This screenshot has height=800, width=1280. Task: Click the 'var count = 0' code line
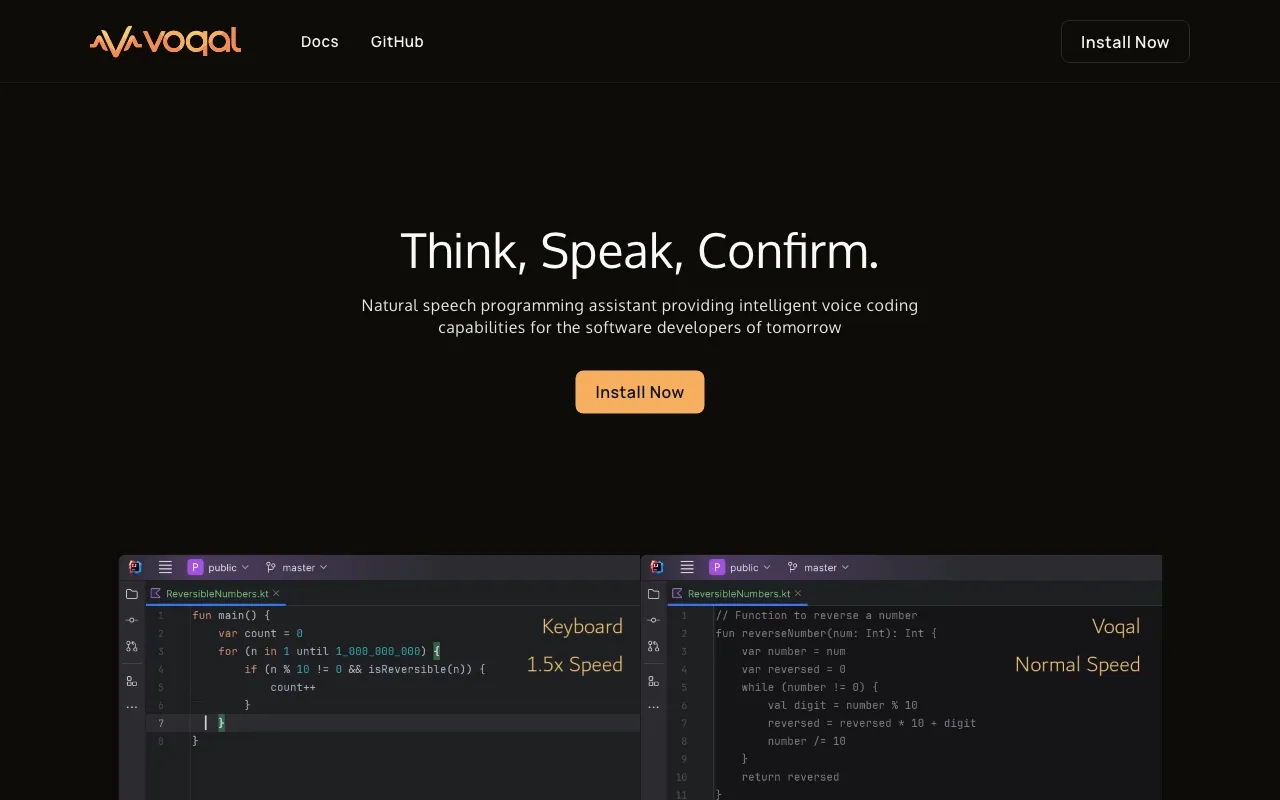pos(260,633)
